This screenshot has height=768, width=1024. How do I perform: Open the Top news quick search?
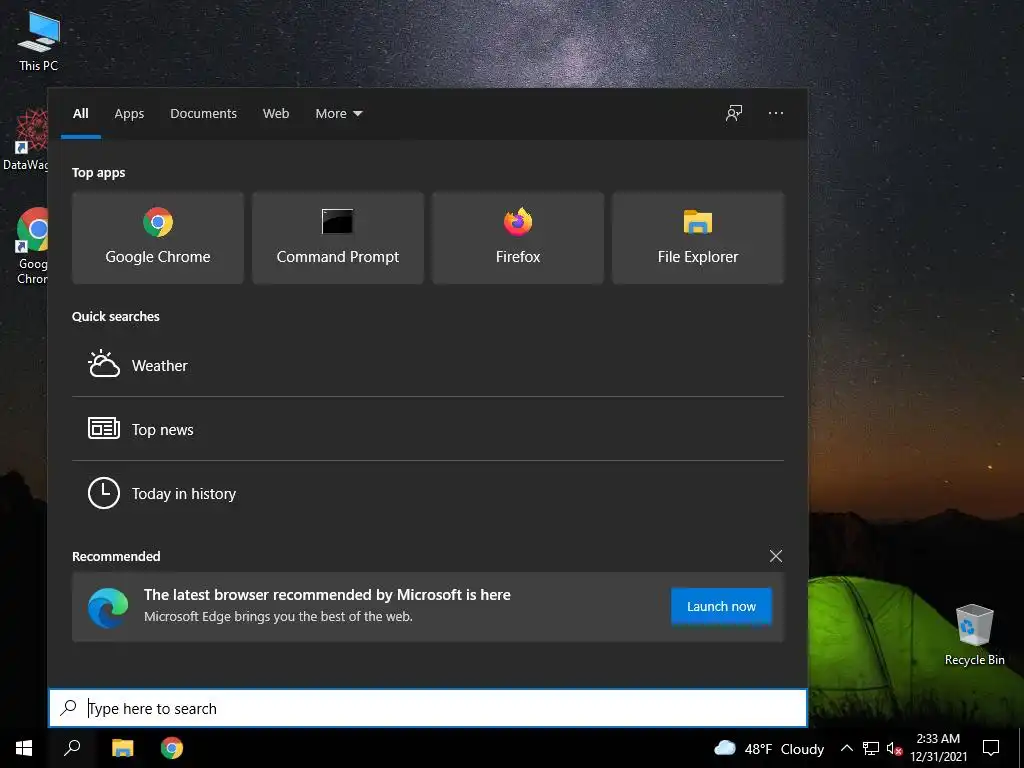tap(428, 429)
